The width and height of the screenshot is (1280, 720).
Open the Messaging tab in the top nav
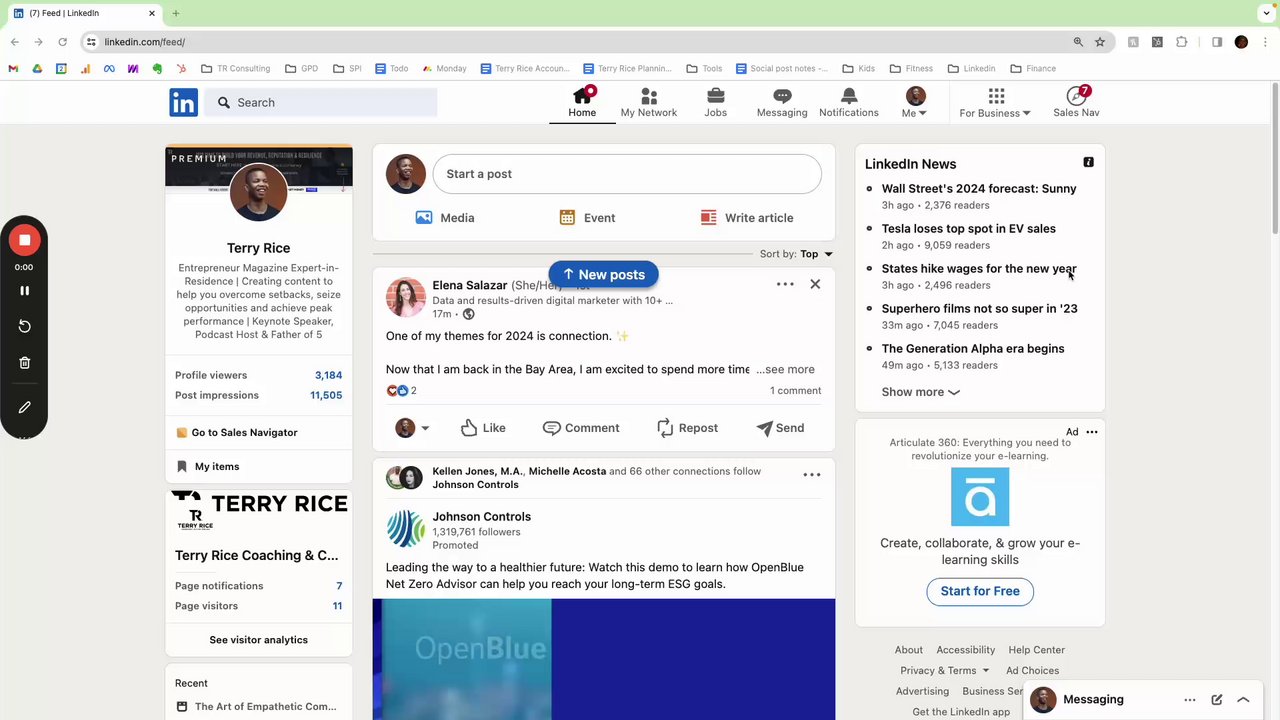coord(782,102)
